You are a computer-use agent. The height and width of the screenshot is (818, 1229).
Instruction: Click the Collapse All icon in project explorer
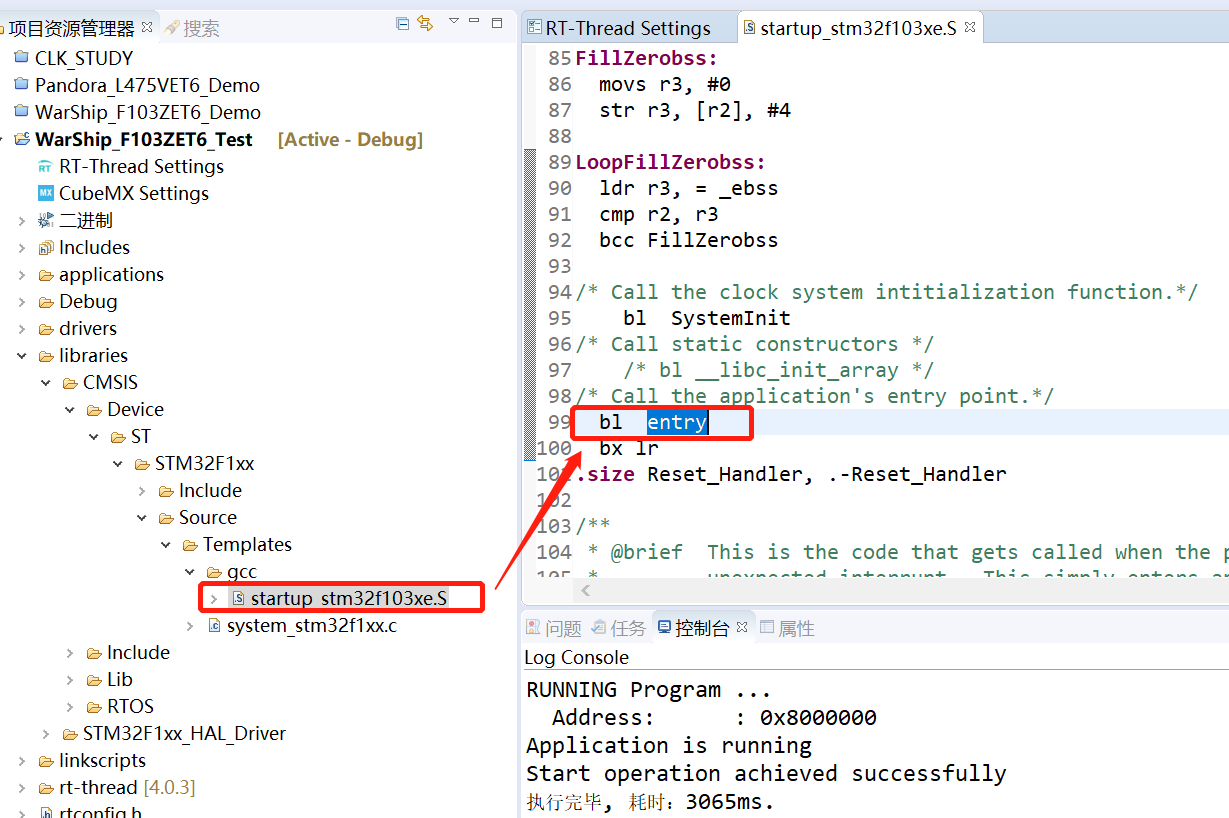tap(402, 23)
